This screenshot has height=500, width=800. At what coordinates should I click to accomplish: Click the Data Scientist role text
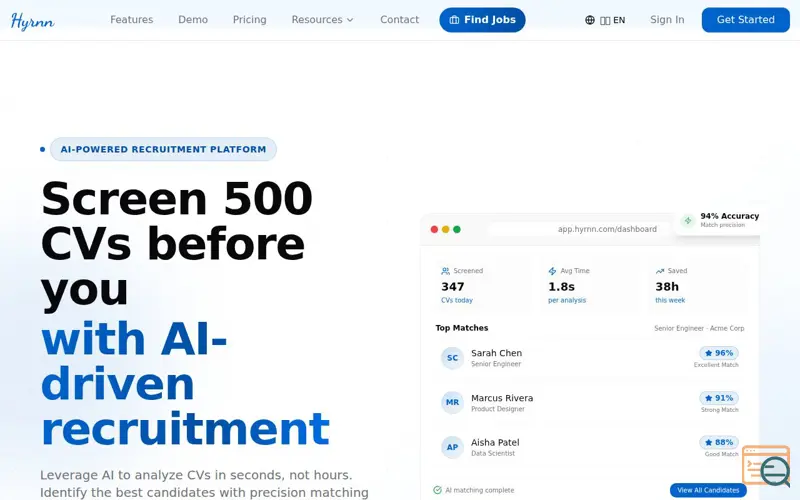coord(493,453)
